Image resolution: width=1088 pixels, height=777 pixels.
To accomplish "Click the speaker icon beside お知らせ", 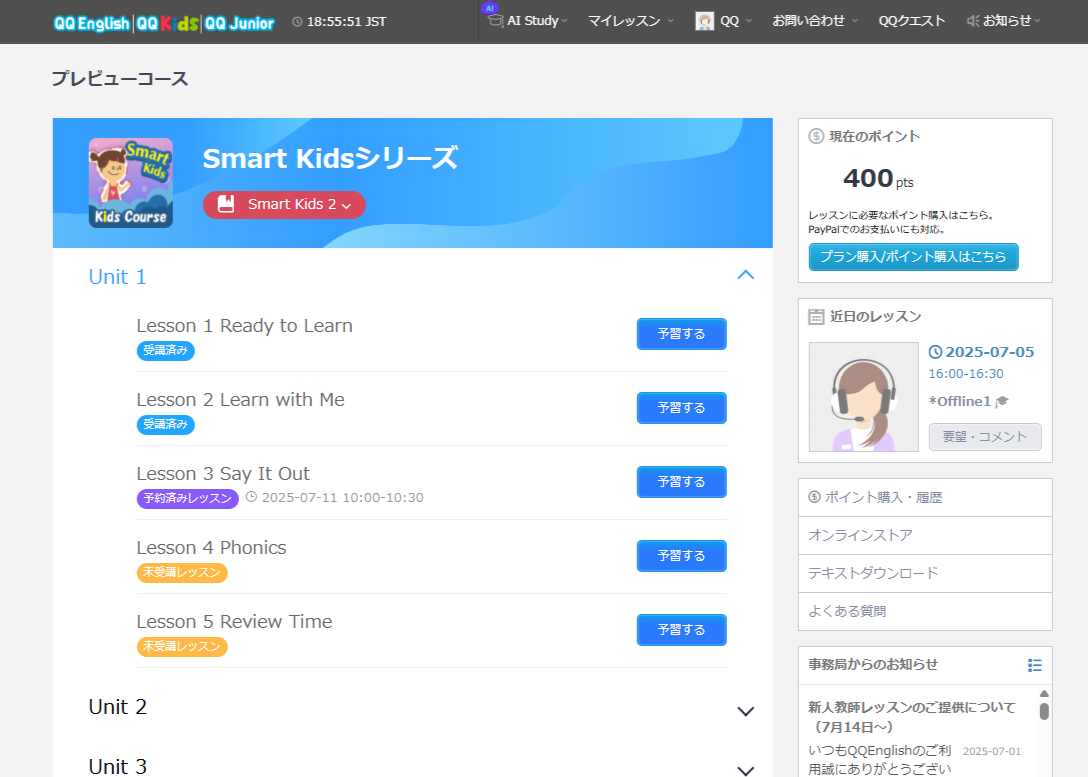I will (973, 21).
